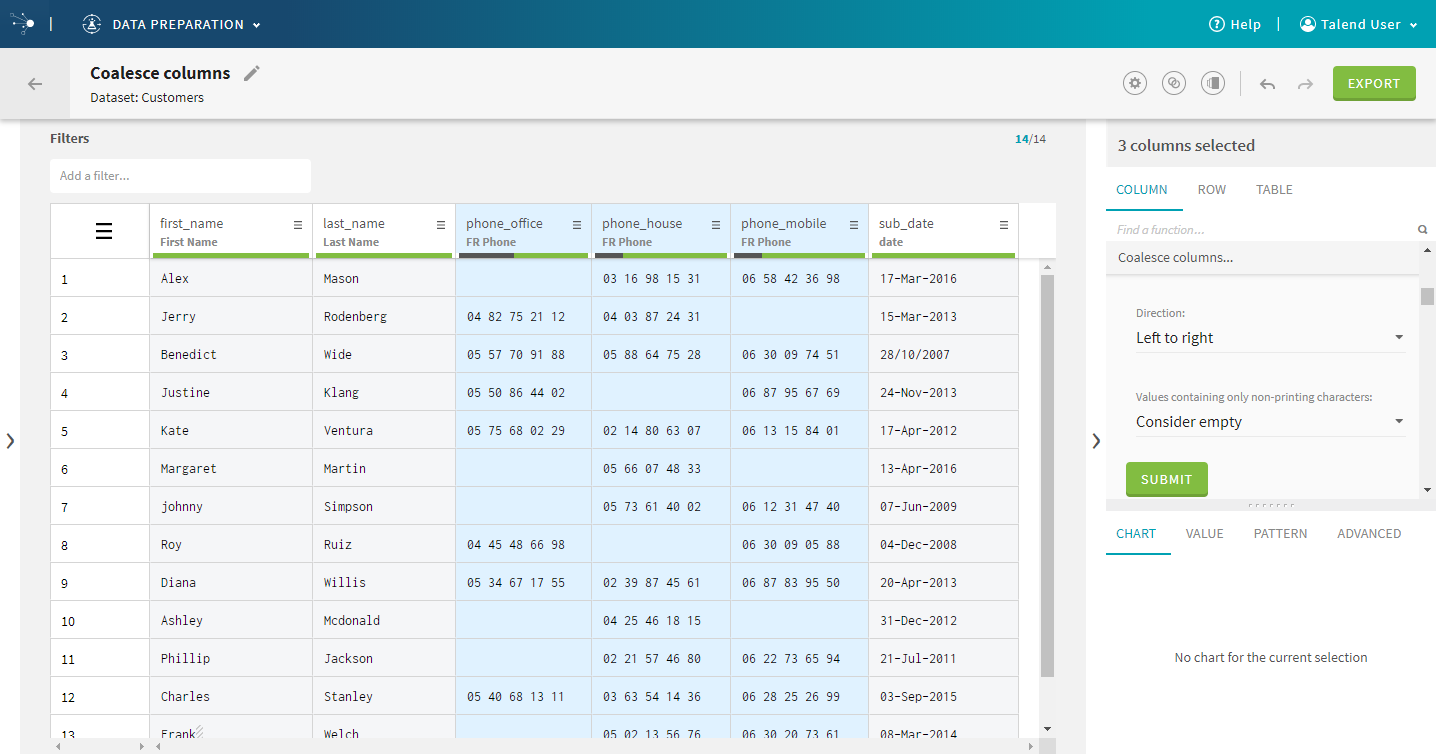Click the EXPORT button
Image resolution: width=1436 pixels, height=754 pixels.
pos(1373,84)
